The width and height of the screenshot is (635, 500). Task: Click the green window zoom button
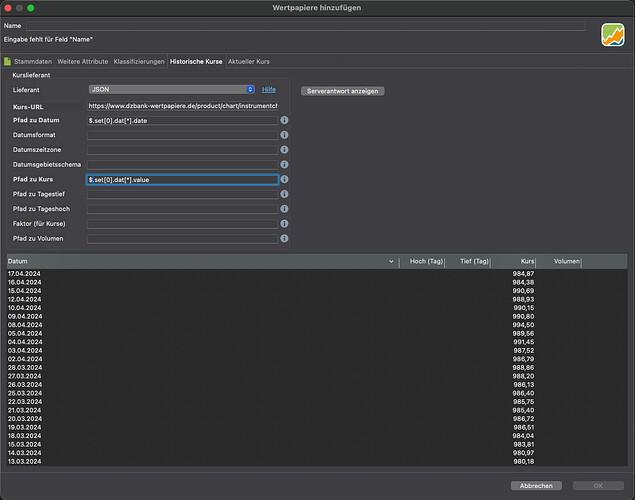pyautogui.click(x=31, y=8)
